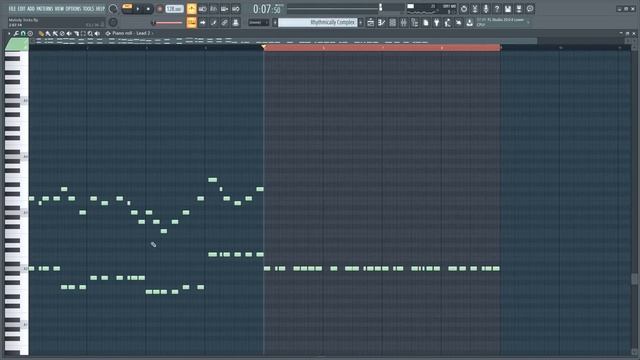640x360 pixels.
Task: Toggle countdown before recording
Action: click(x=213, y=9)
